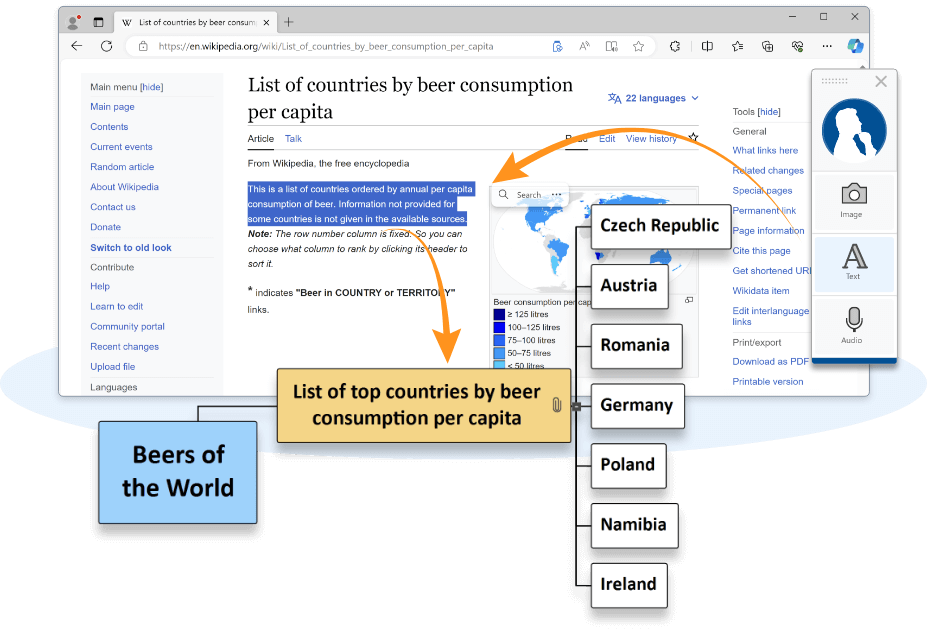Click the map search magnifier icon
Viewport: 927px width, 642px height.
[x=503, y=194]
